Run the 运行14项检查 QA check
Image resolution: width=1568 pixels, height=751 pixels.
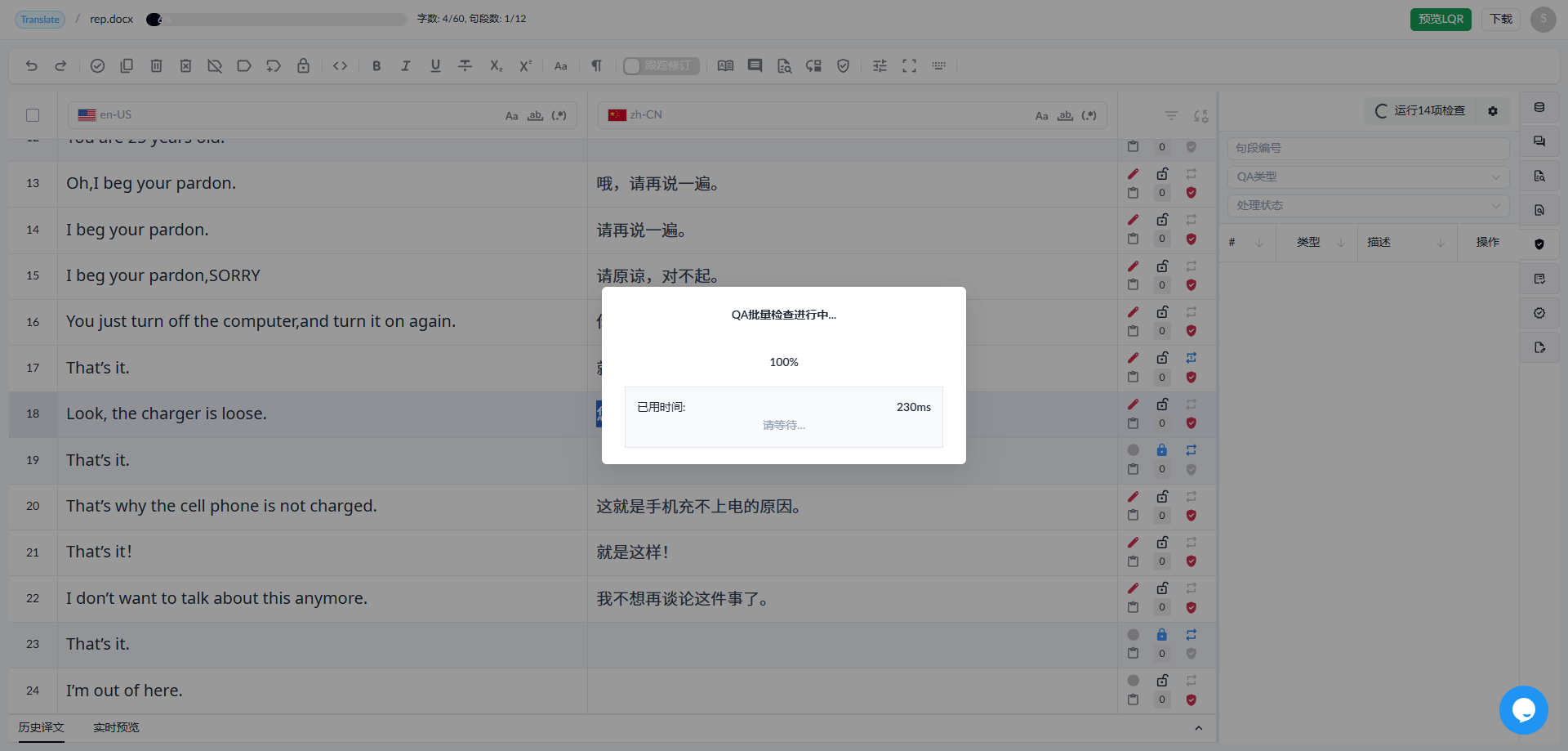(x=1420, y=111)
